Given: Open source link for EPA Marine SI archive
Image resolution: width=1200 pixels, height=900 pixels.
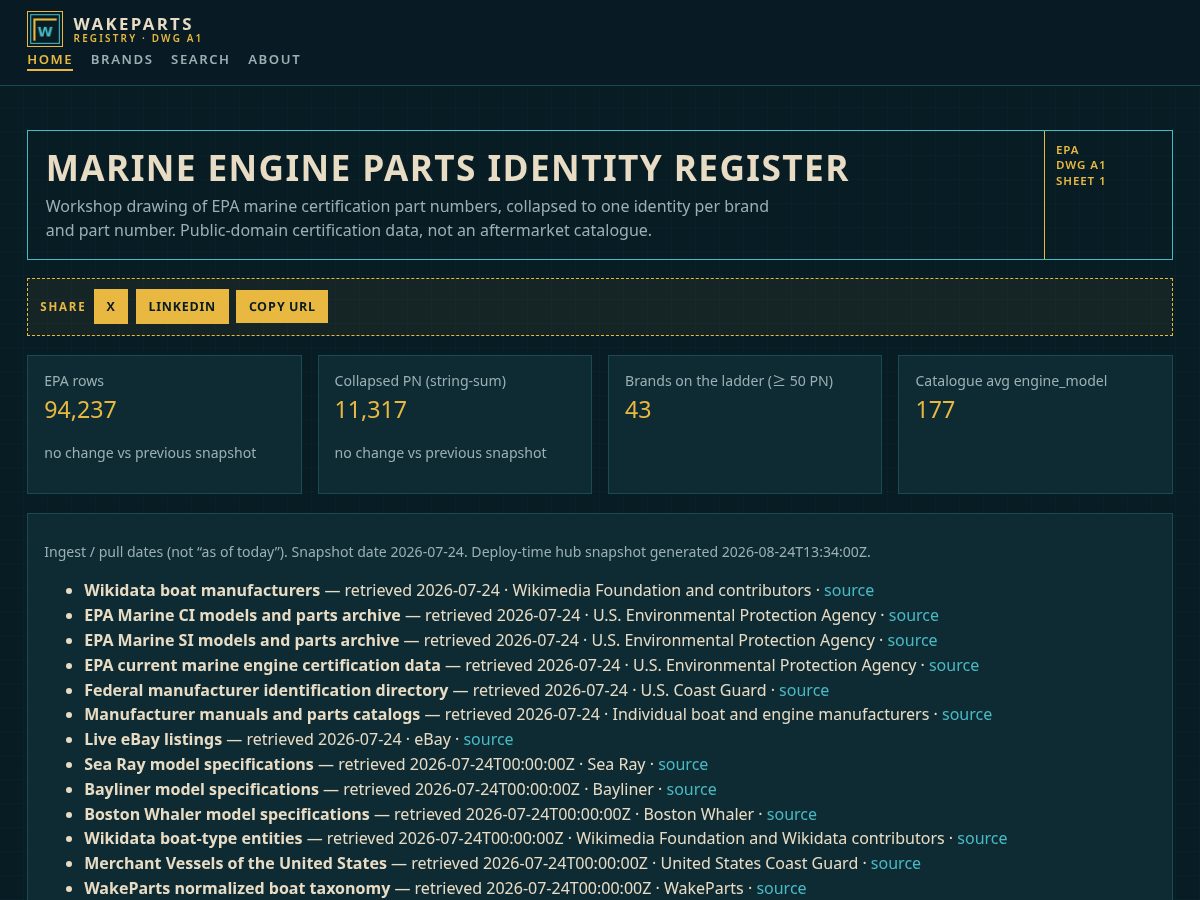Looking at the screenshot, I should coord(912,640).
